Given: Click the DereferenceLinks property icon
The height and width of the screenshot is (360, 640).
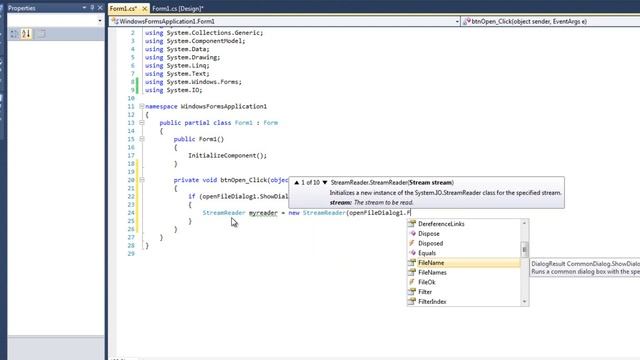Looking at the screenshot, I should 412,224.
